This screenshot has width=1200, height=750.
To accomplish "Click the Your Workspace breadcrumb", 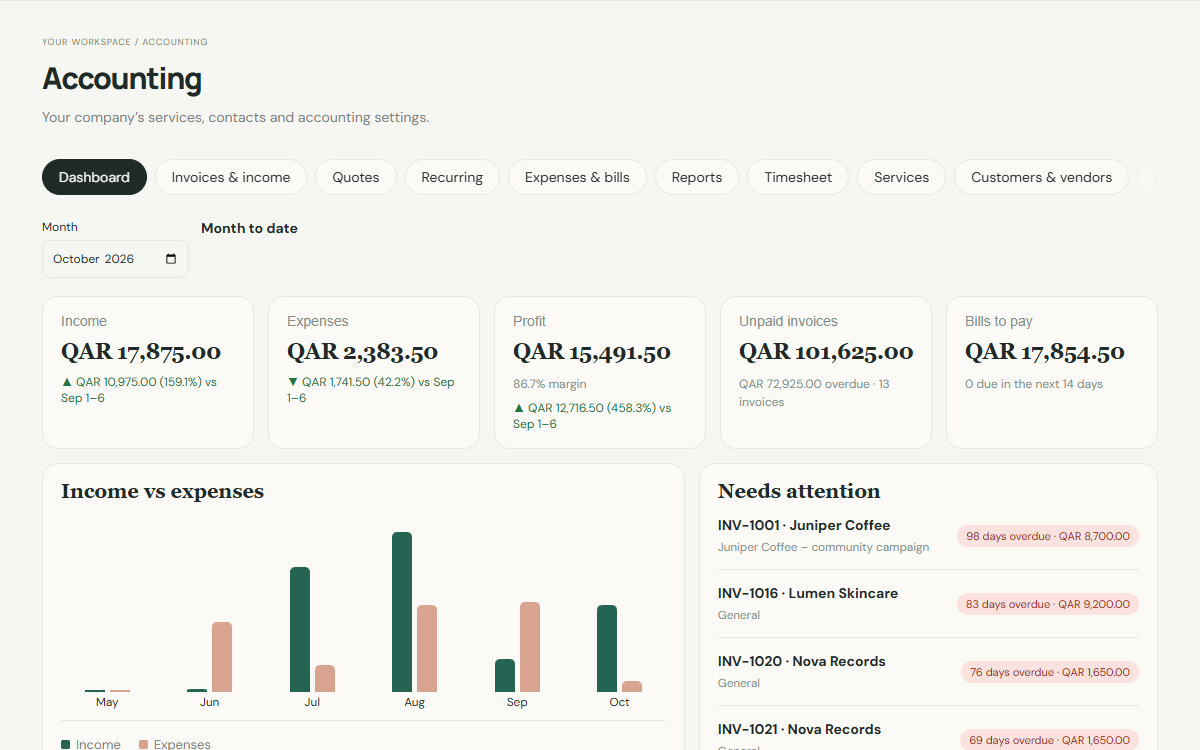I will [86, 42].
